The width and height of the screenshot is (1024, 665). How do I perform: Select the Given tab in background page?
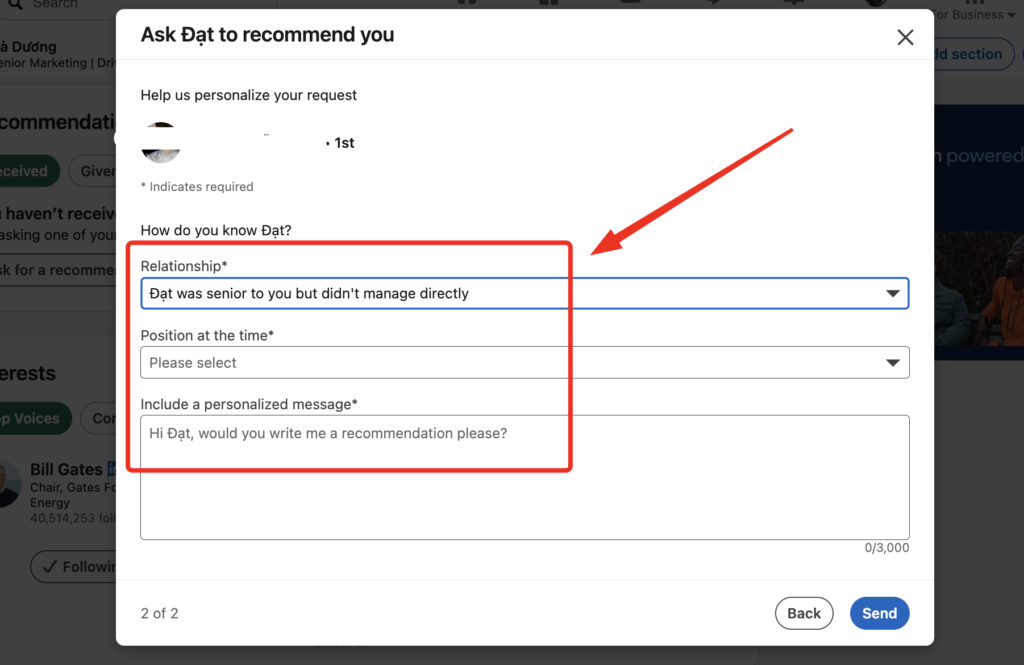(93, 171)
